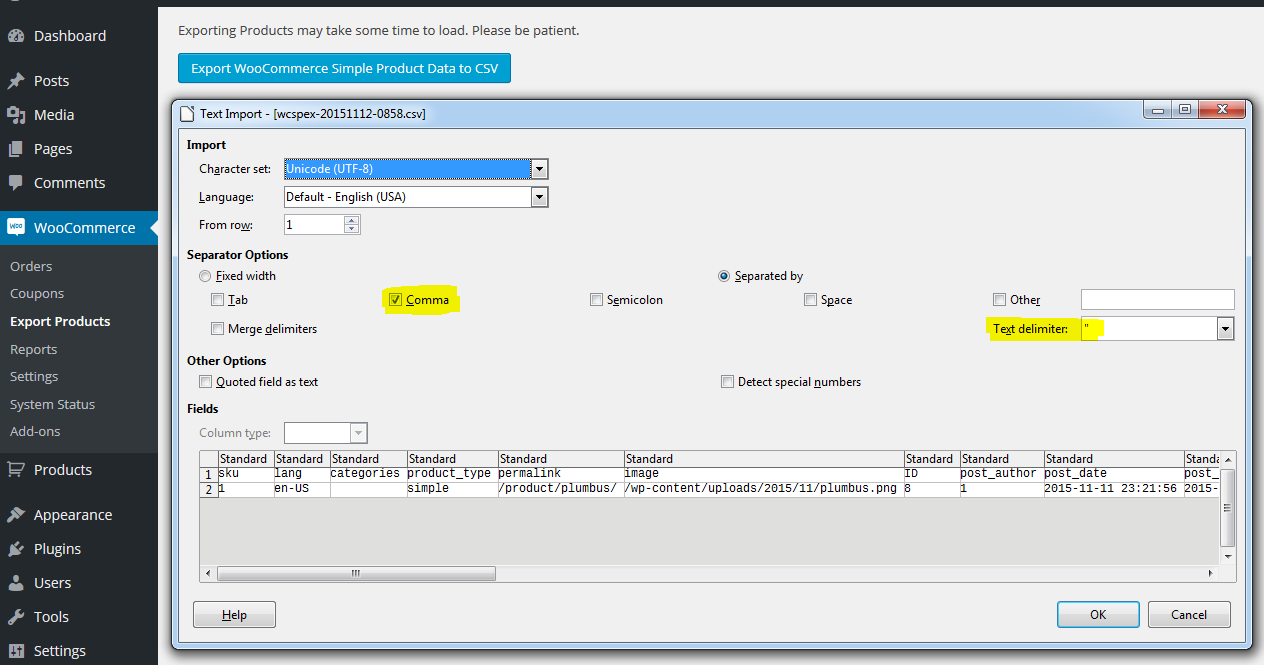The height and width of the screenshot is (665, 1264).
Task: Click the Dashboard gauge icon
Action: click(x=16, y=36)
